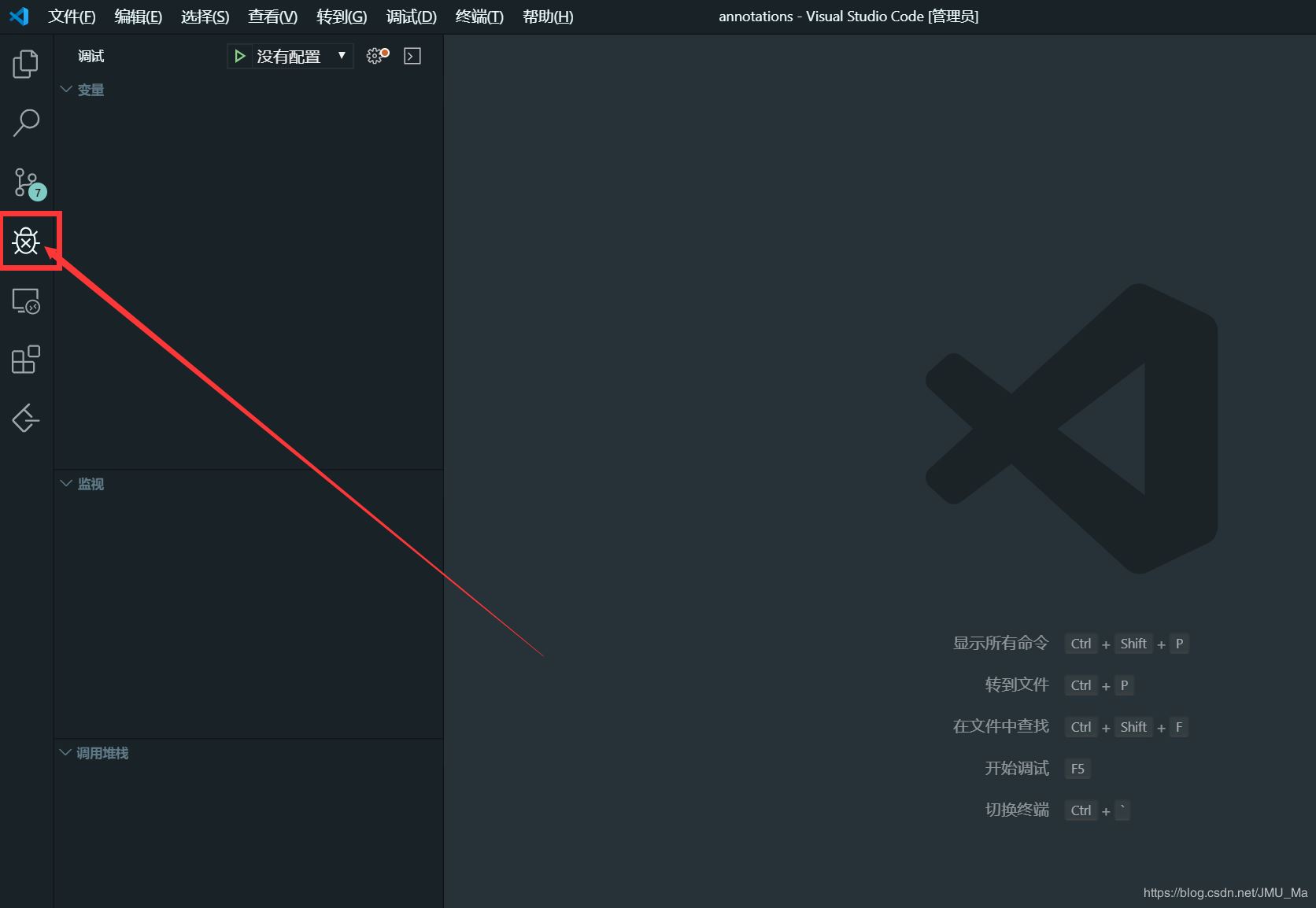
Task: Click the 开始调试 shortcut hint
Action: [1017, 769]
